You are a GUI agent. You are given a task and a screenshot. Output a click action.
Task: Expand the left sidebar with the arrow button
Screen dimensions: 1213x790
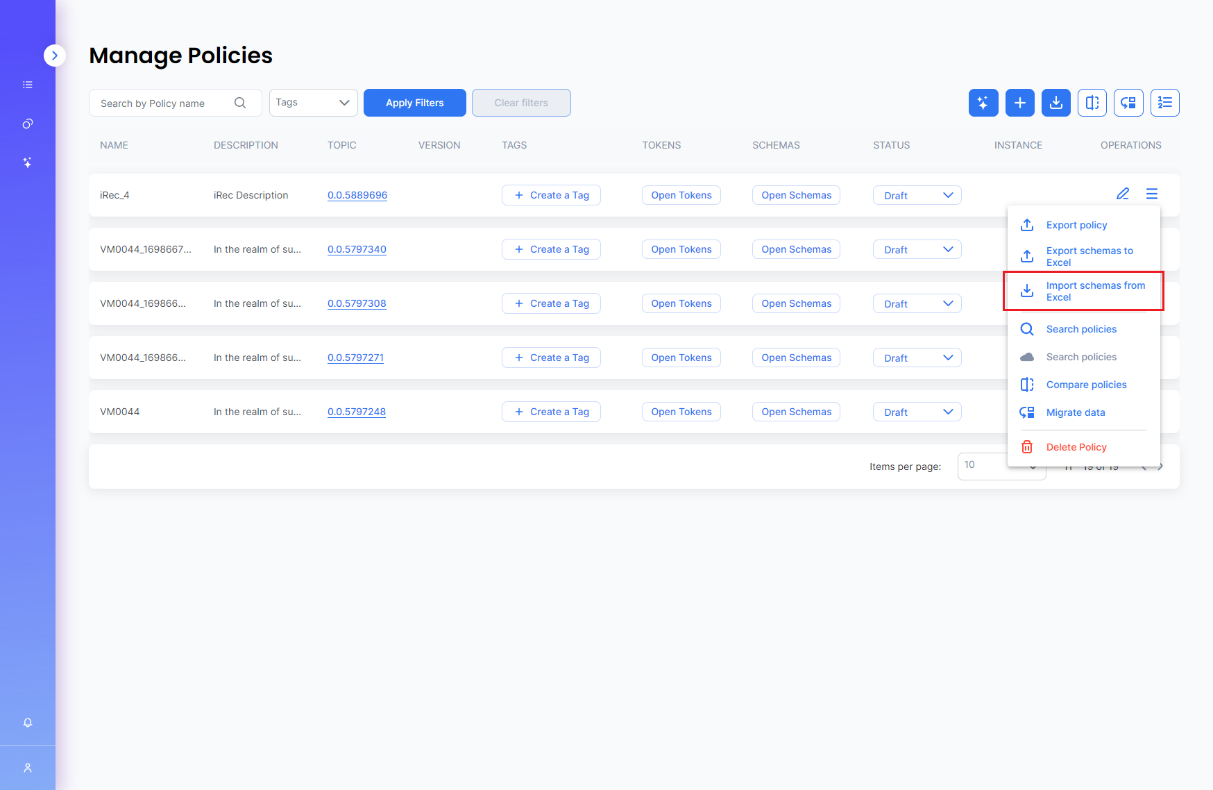tap(55, 56)
